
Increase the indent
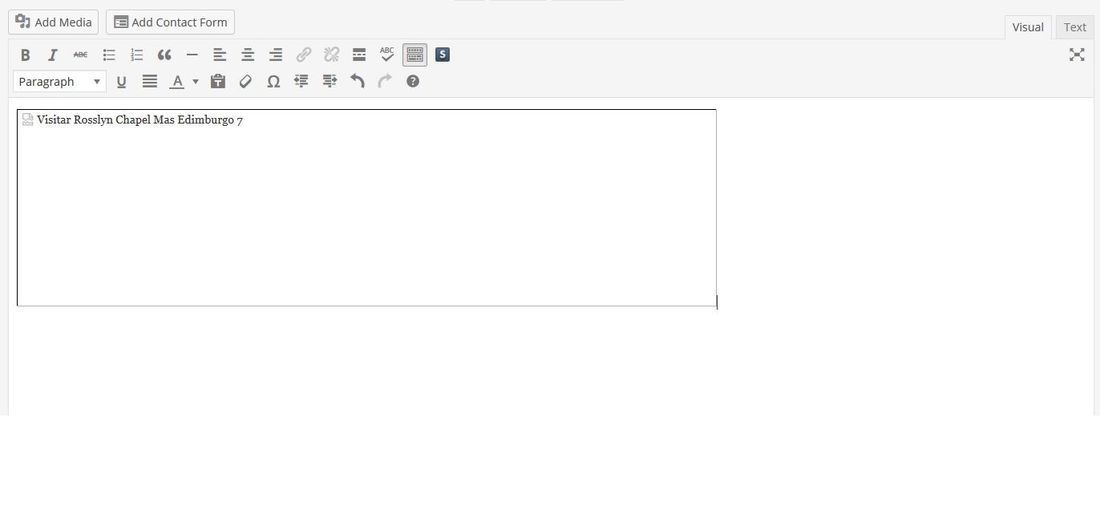click(x=329, y=81)
